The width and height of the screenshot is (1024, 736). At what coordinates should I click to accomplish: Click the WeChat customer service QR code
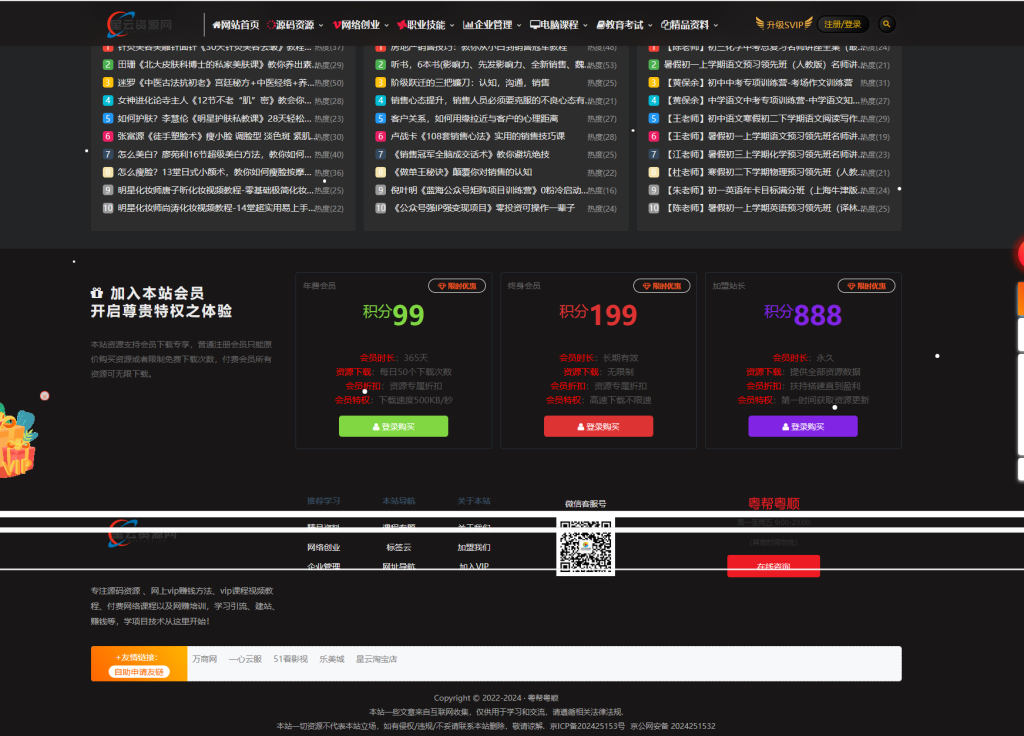tap(585, 547)
